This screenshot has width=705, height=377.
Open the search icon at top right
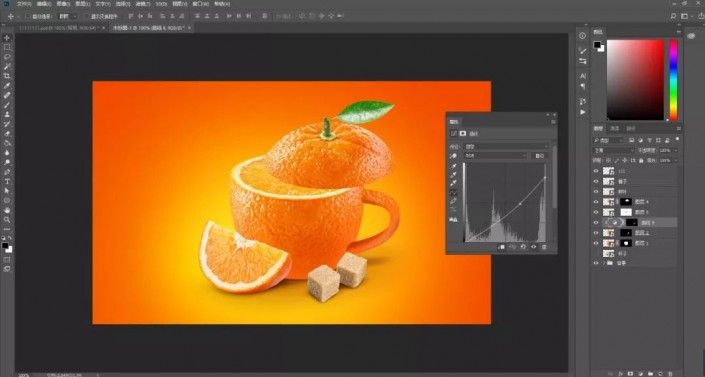tap(673, 16)
